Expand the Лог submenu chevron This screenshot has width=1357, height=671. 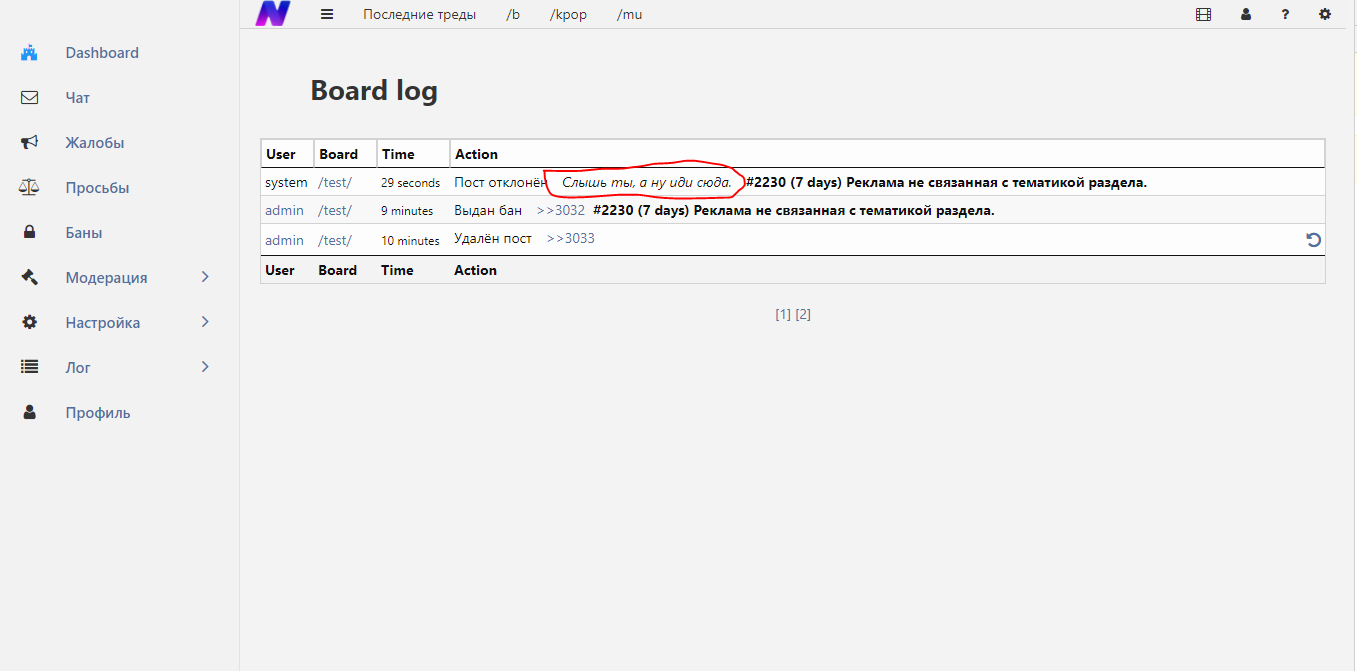coord(206,368)
